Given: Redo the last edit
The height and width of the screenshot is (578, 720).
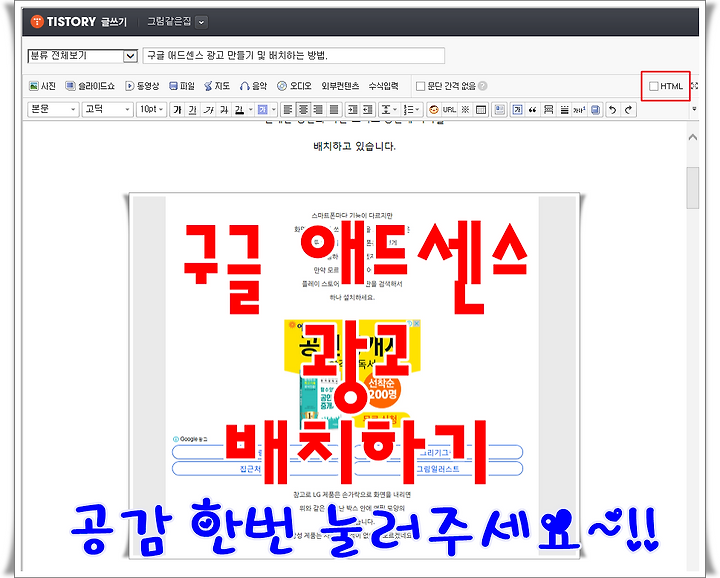Looking at the screenshot, I should [x=628, y=110].
